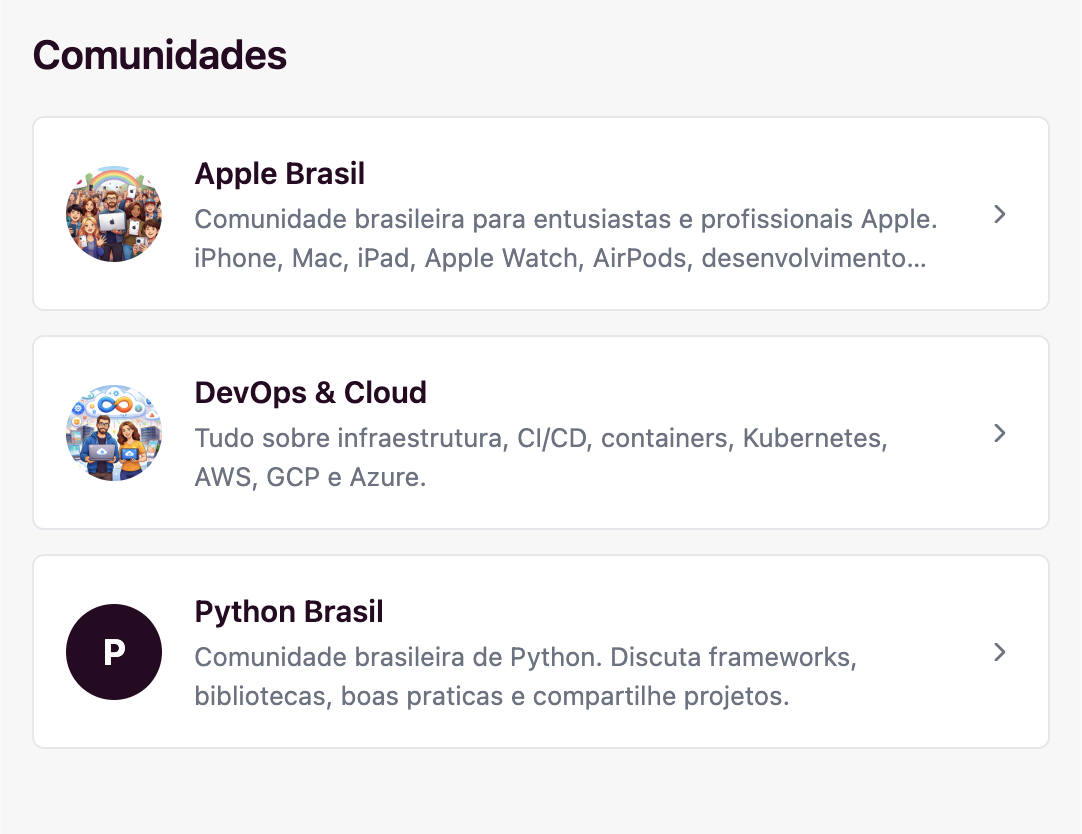Click the Apple Brasil community avatar

coord(114,214)
